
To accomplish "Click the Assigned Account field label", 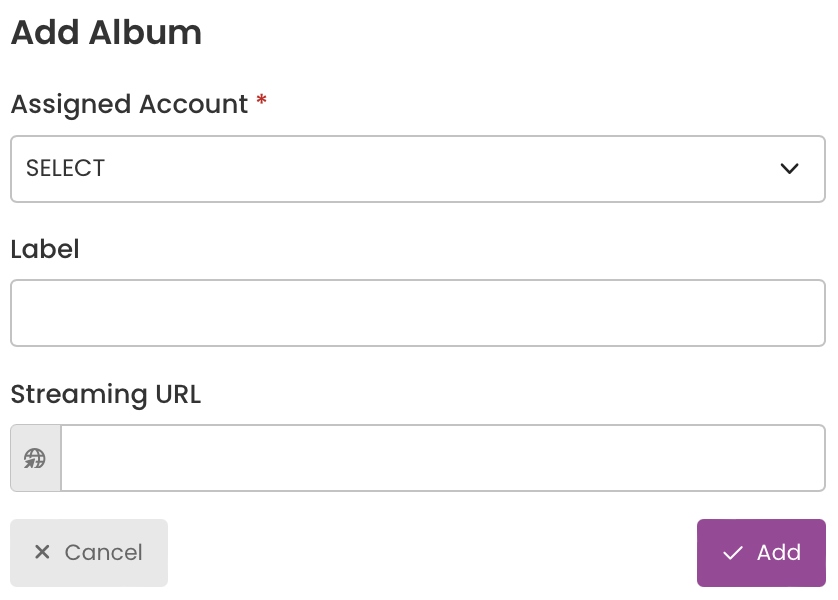I will (x=129, y=104).
